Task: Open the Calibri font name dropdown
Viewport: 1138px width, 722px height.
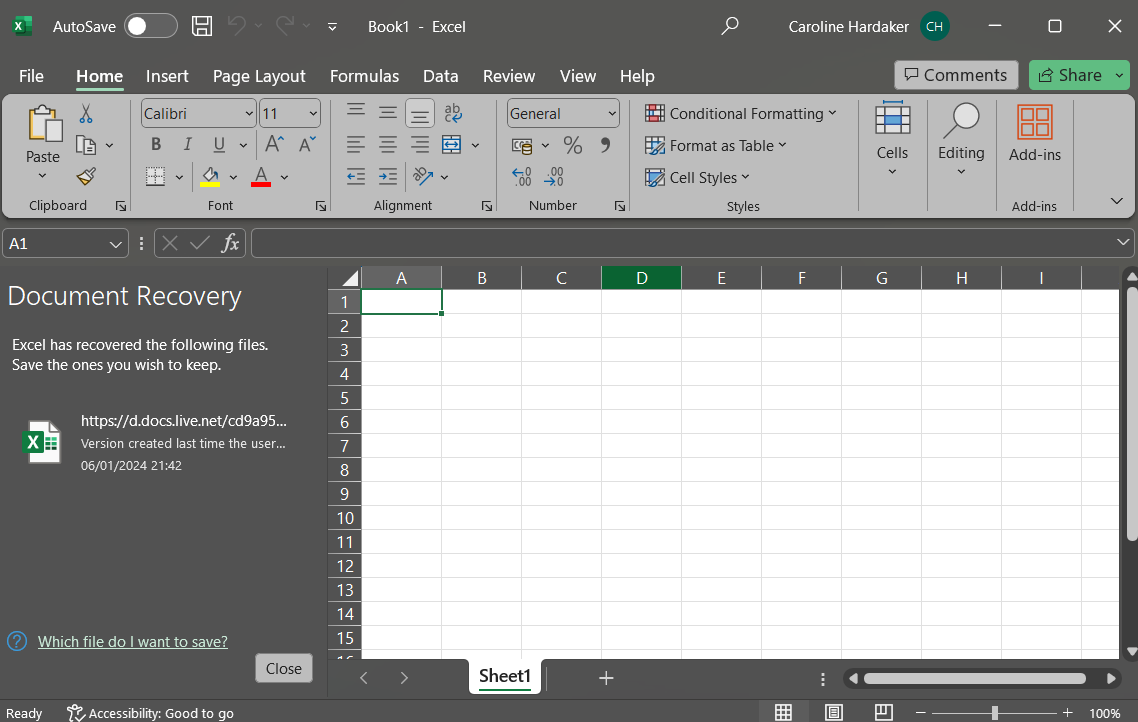Action: point(248,114)
